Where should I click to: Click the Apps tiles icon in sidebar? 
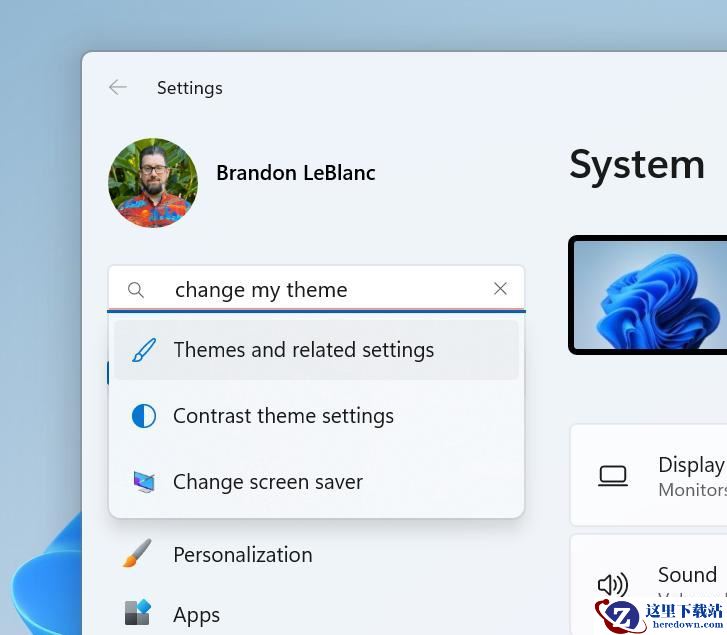(138, 612)
